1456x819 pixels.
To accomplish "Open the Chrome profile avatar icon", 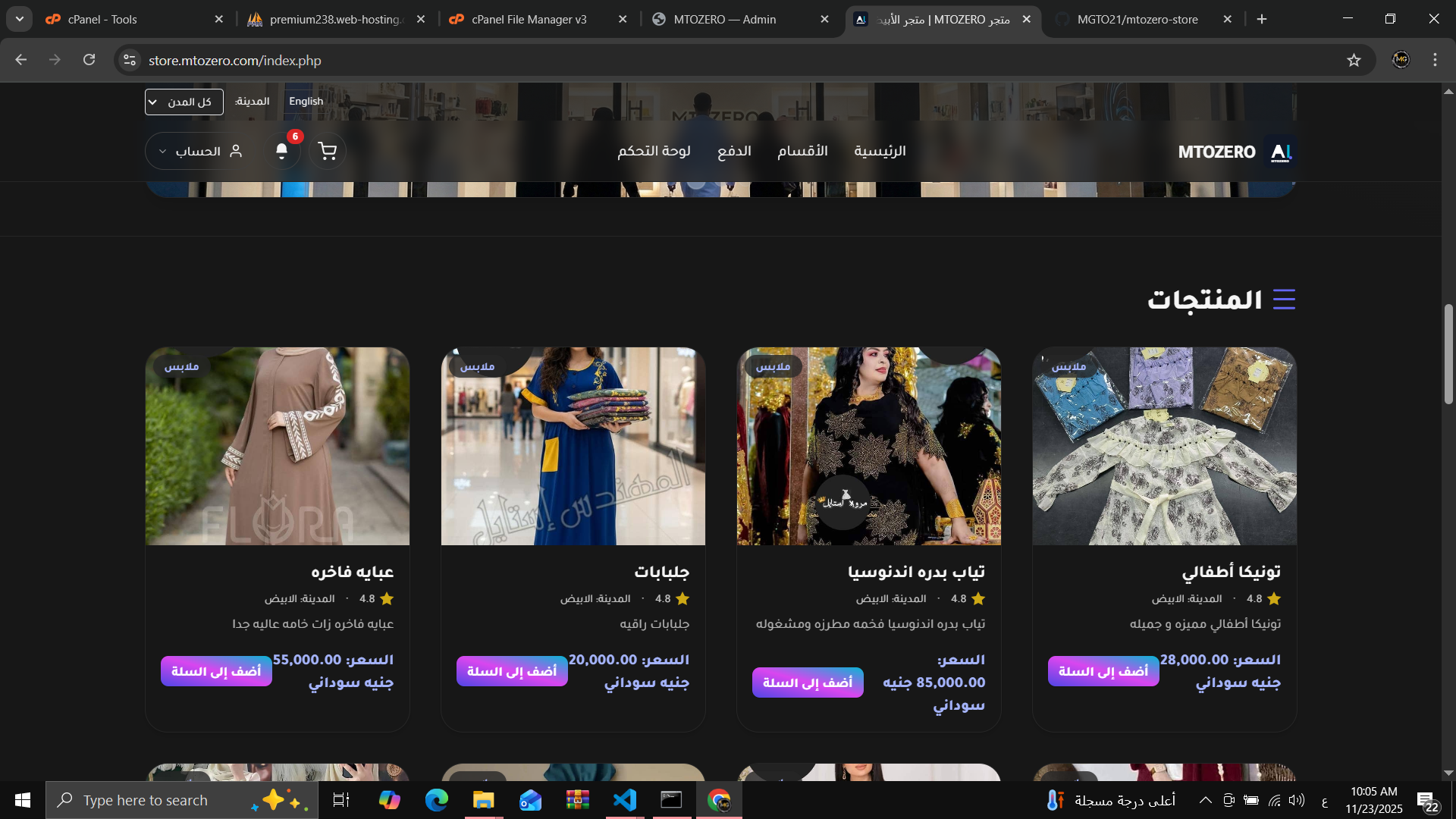I will [x=1401, y=60].
